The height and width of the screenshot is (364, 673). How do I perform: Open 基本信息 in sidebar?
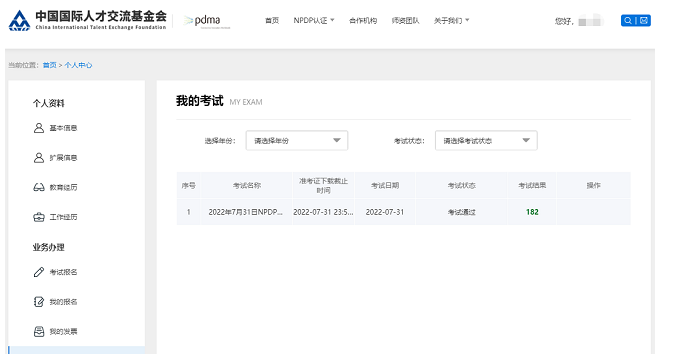[x=63, y=128]
